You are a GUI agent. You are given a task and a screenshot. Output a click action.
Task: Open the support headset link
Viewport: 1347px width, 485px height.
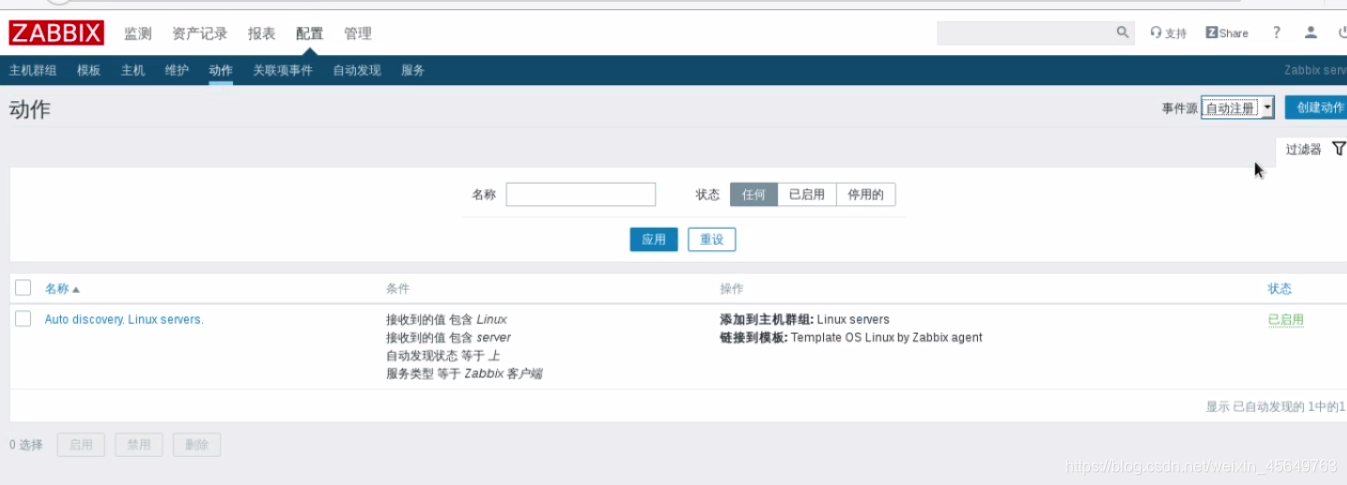click(x=1168, y=33)
